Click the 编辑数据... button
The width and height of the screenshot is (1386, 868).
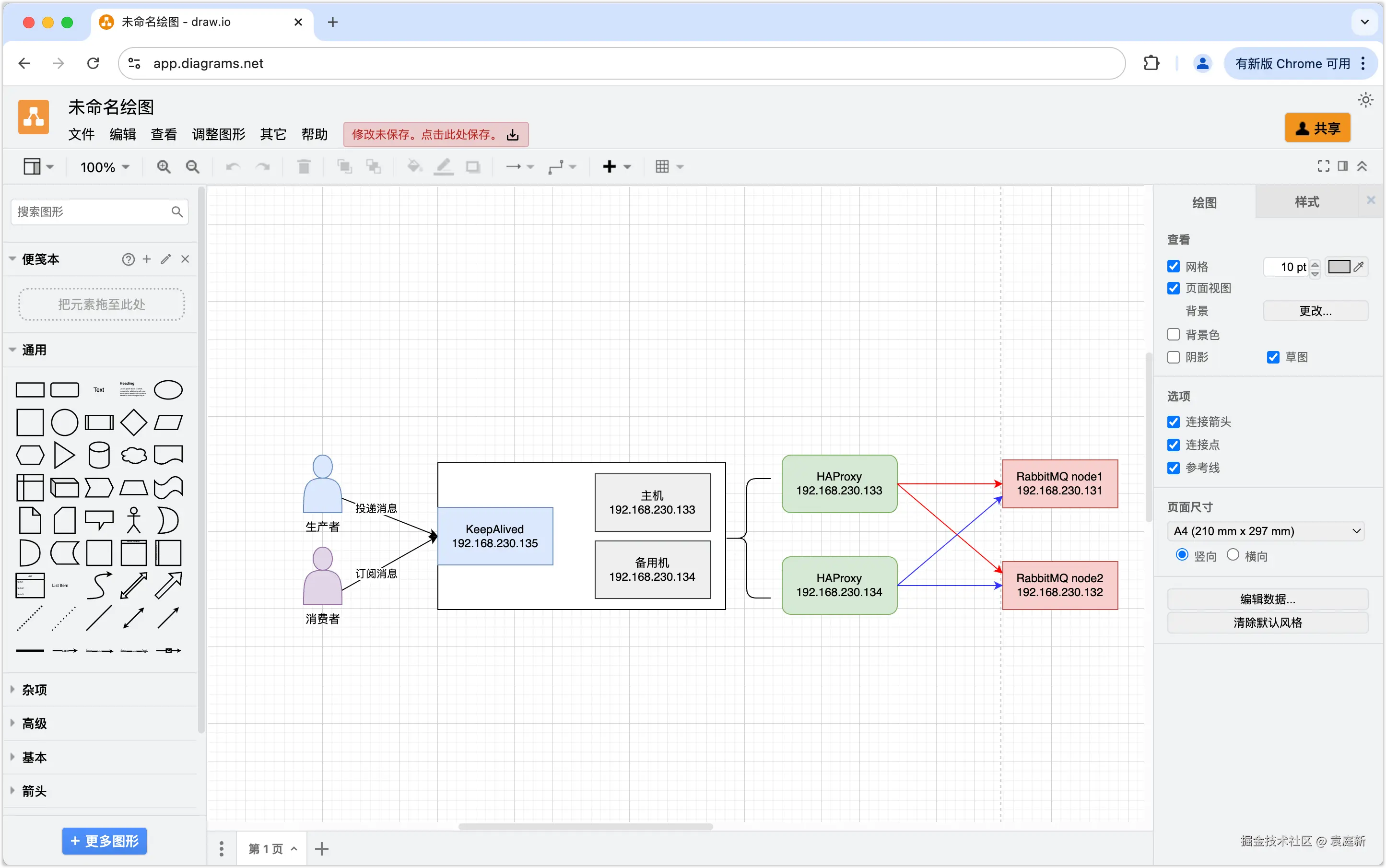pos(1267,599)
